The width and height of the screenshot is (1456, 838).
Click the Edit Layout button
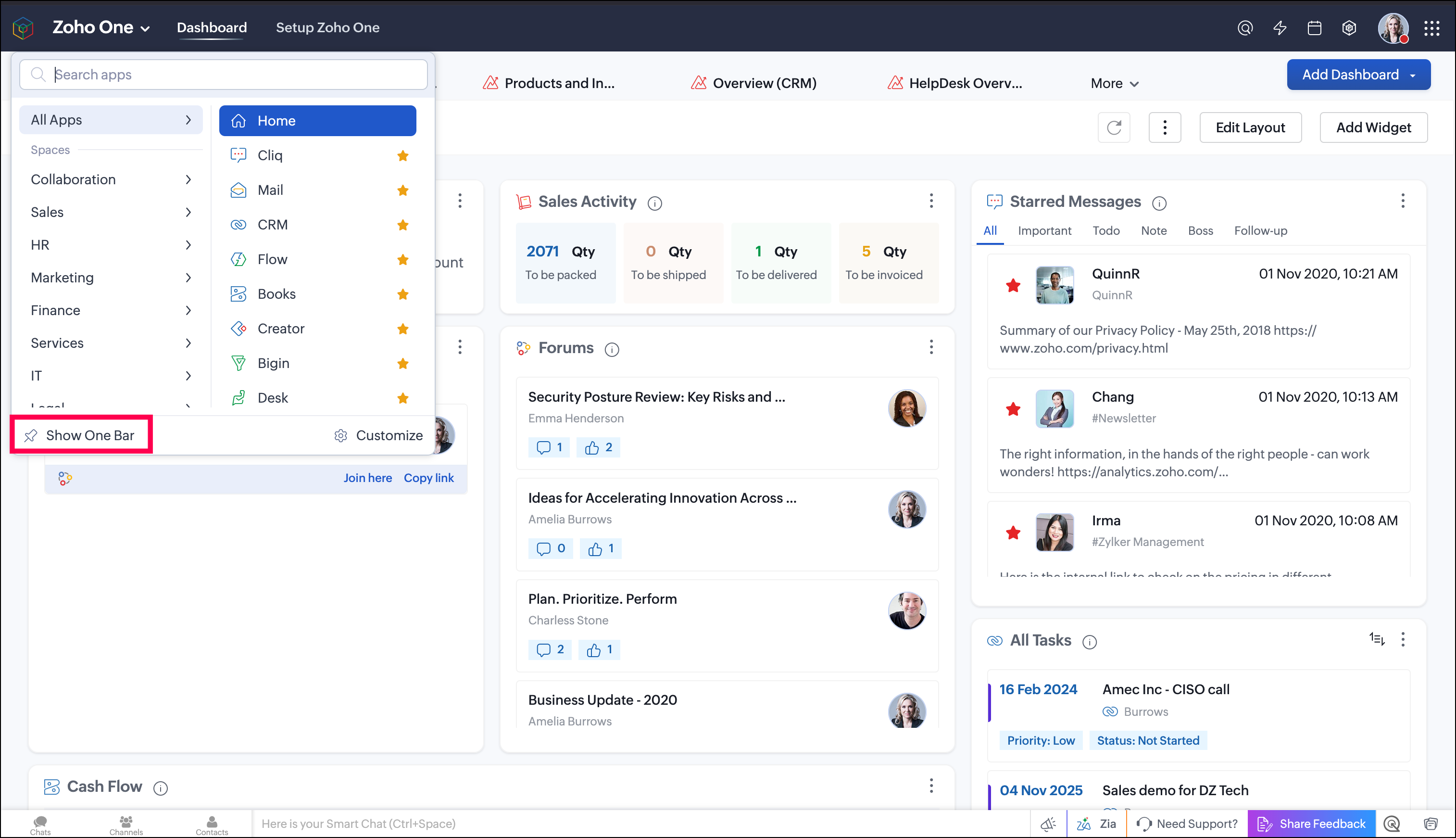point(1250,127)
